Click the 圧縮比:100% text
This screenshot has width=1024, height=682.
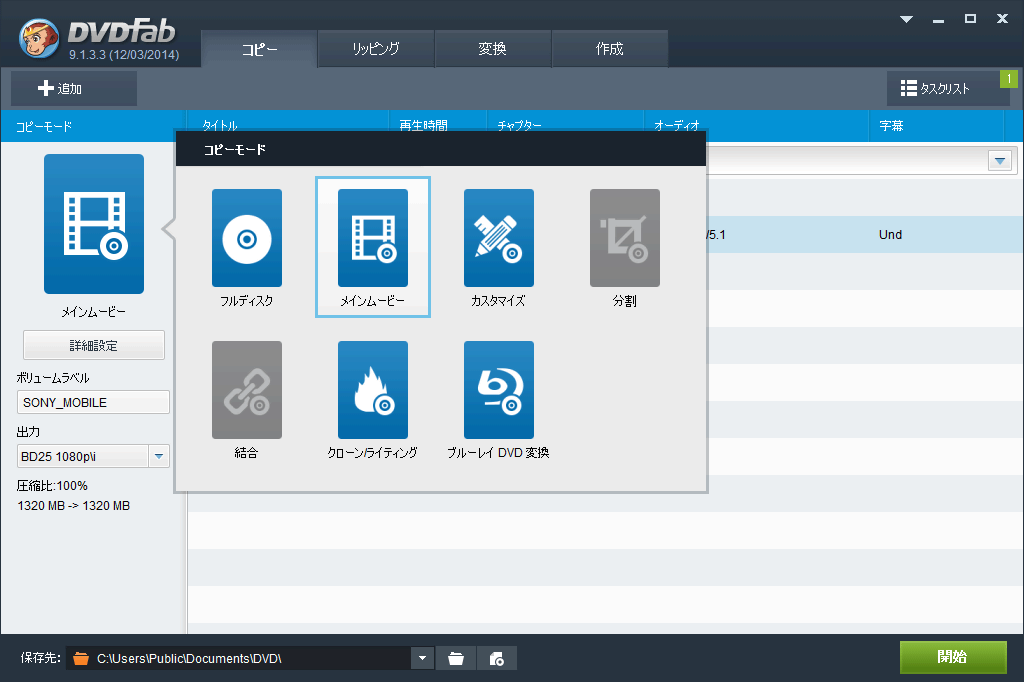(52, 486)
